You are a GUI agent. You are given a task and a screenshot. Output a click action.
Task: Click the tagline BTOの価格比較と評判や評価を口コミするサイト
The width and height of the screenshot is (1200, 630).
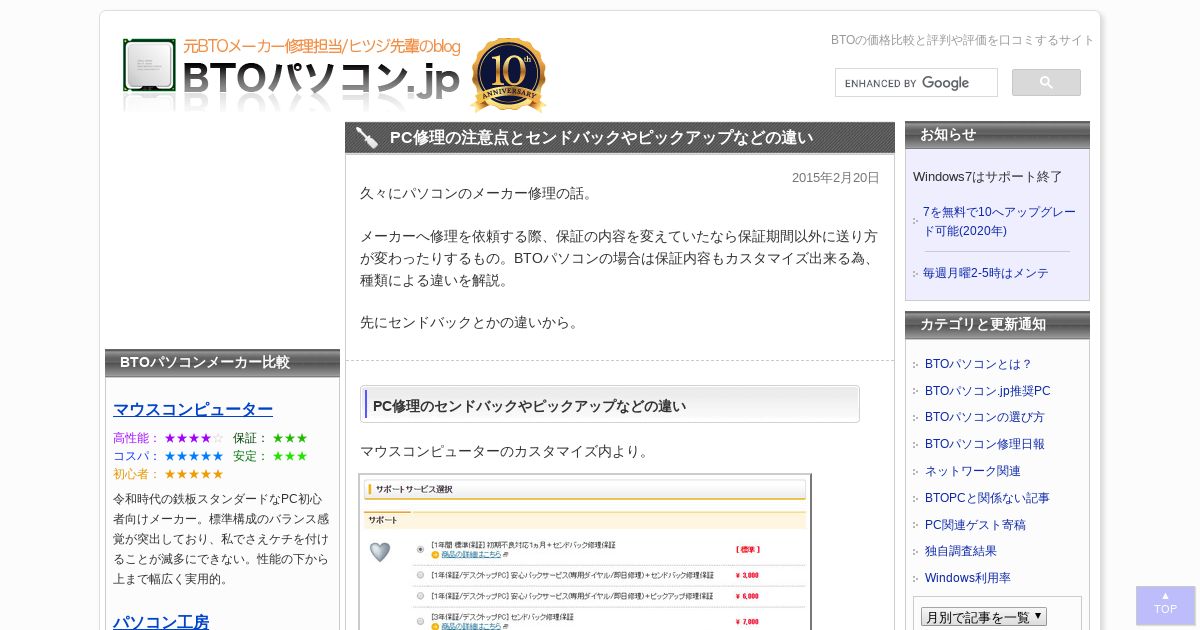click(x=962, y=40)
